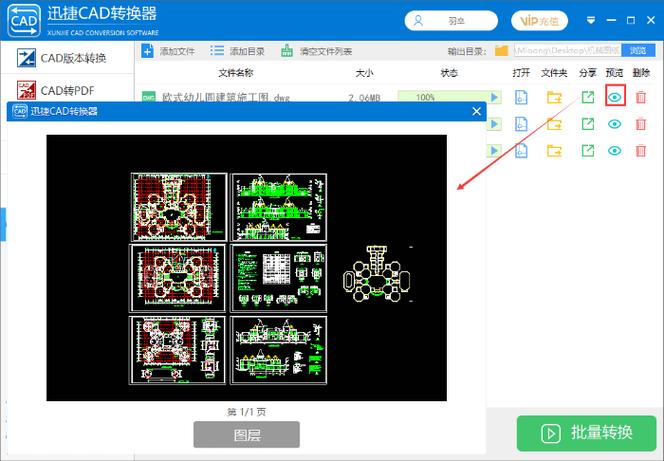The width and height of the screenshot is (664, 461).
Task: Preview the 欧式幼儿园建筑施工图.dwg file with eye icon
Action: (615, 97)
